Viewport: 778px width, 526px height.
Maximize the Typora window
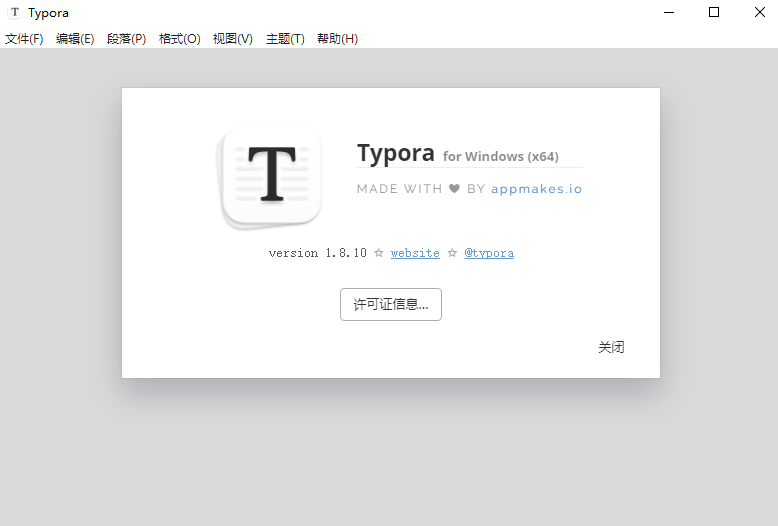coord(714,13)
